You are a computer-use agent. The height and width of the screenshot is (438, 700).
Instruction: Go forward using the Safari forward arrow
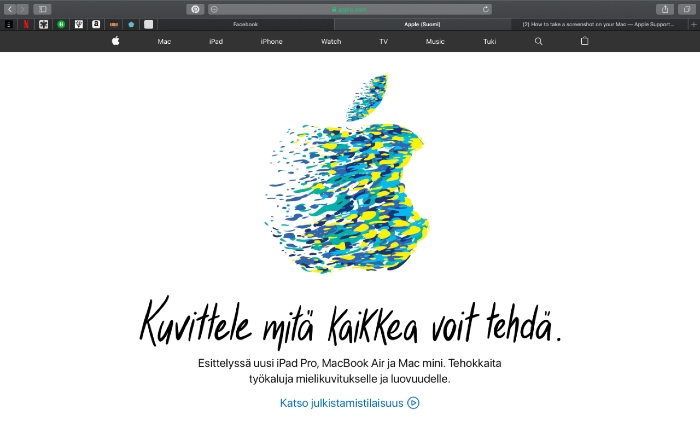coord(22,9)
